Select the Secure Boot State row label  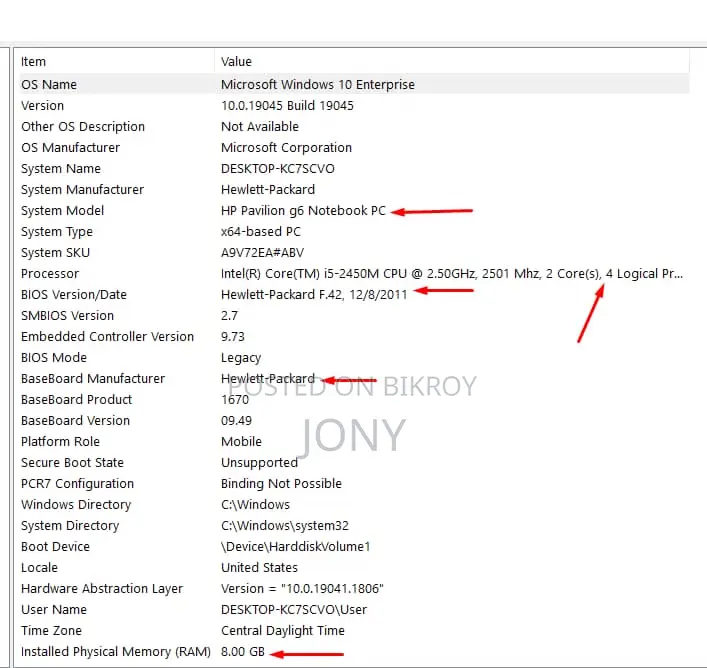(x=72, y=463)
